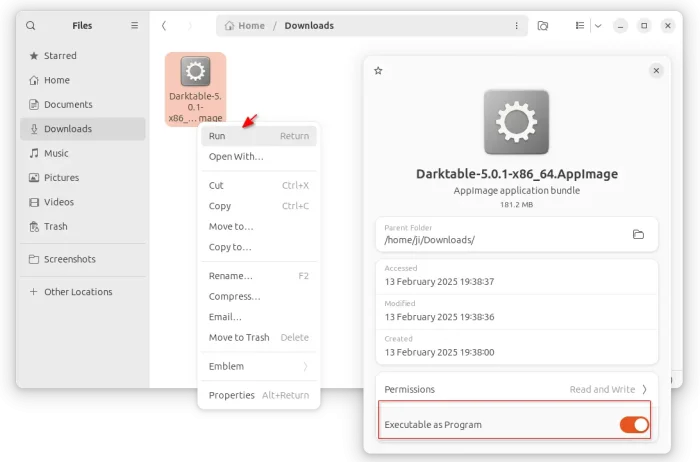The image size is (700, 462).
Task: Choose Move to Trash entry
Action: point(259,337)
